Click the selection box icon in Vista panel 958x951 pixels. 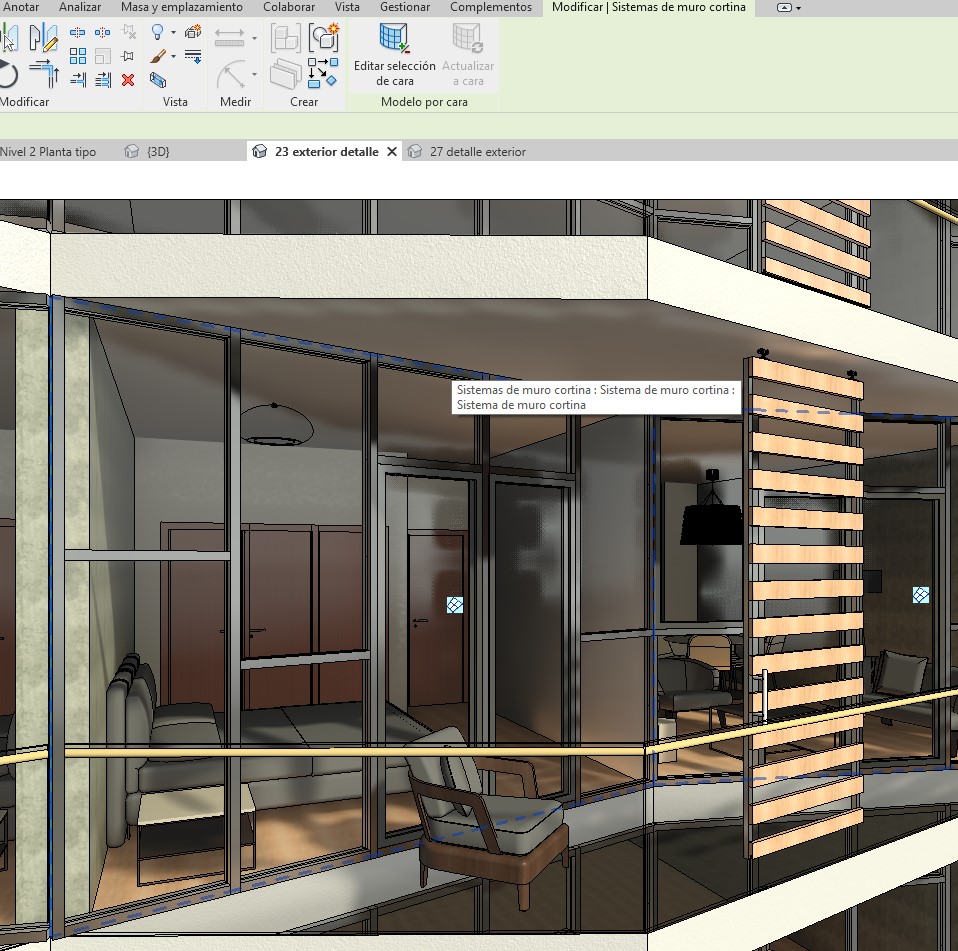pyautogui.click(x=158, y=80)
